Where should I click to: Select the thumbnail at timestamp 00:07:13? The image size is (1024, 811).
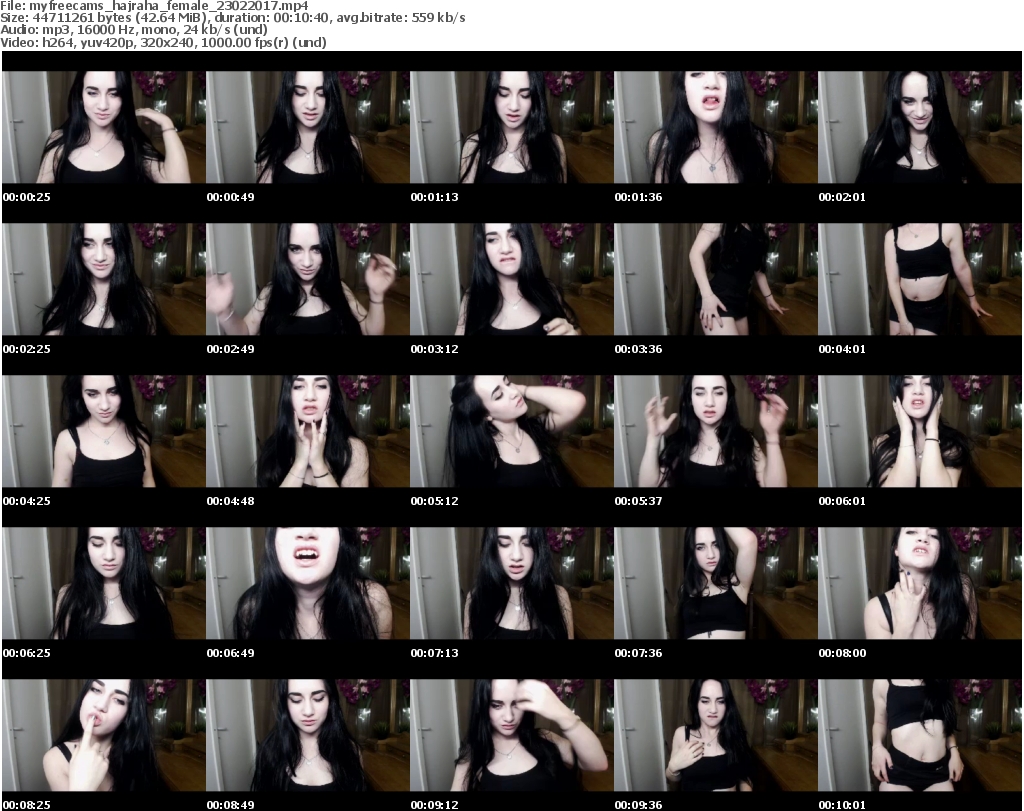click(511, 583)
